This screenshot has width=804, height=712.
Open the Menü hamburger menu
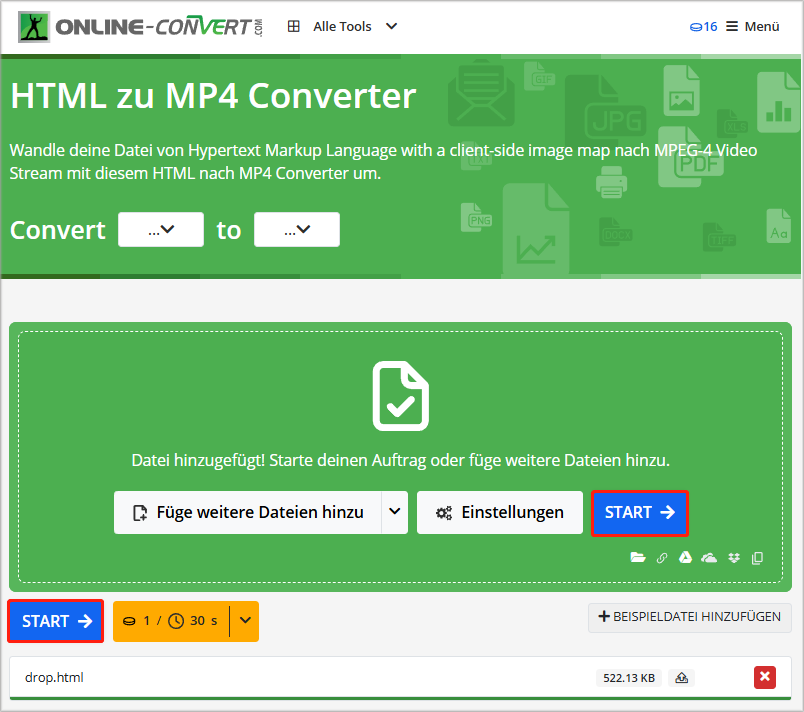coord(753,27)
